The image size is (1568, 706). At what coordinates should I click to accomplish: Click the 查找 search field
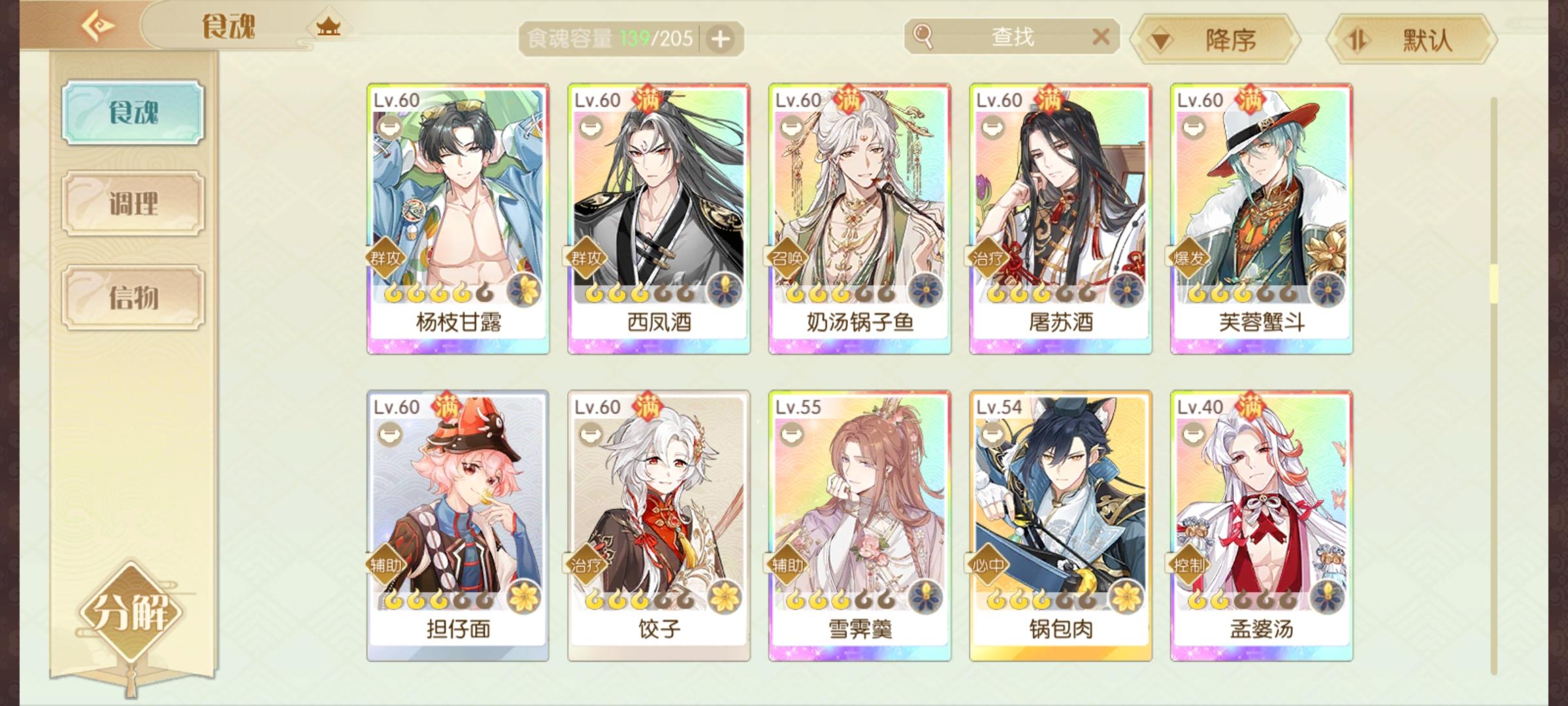click(1013, 37)
